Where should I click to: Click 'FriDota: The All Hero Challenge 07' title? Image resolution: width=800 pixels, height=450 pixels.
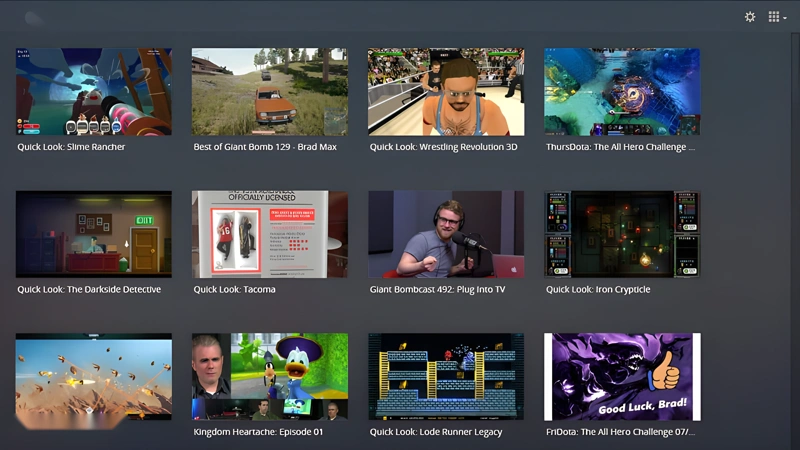tap(620, 432)
